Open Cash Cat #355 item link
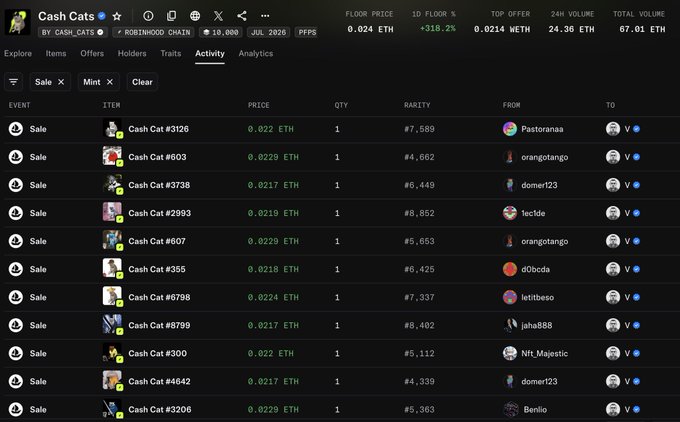The width and height of the screenshot is (680, 422). (x=157, y=269)
